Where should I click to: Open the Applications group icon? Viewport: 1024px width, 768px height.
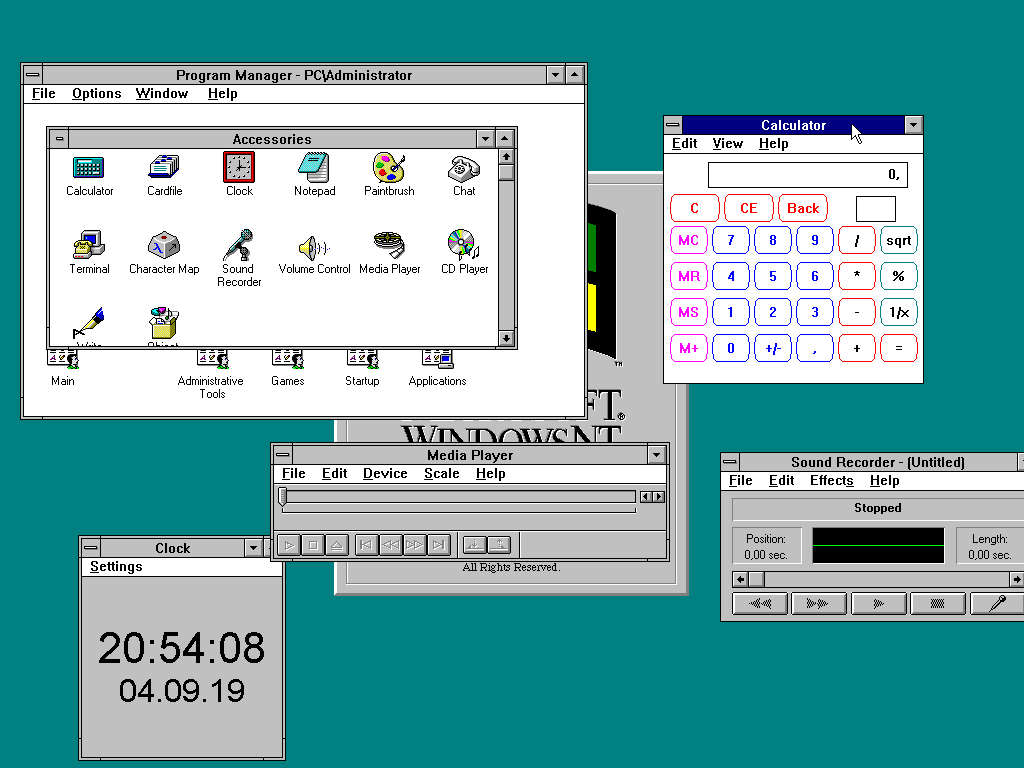pyautogui.click(x=438, y=360)
